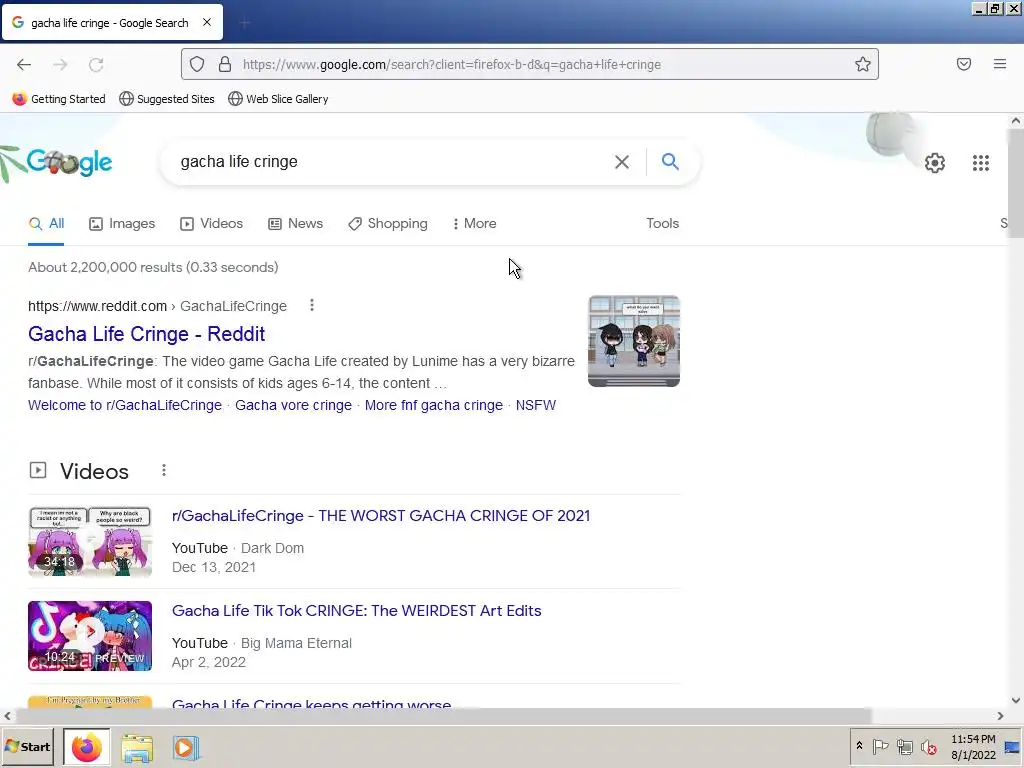Image resolution: width=1024 pixels, height=768 pixels.
Task: Click the Show desktop icon in tray
Action: point(1012,747)
